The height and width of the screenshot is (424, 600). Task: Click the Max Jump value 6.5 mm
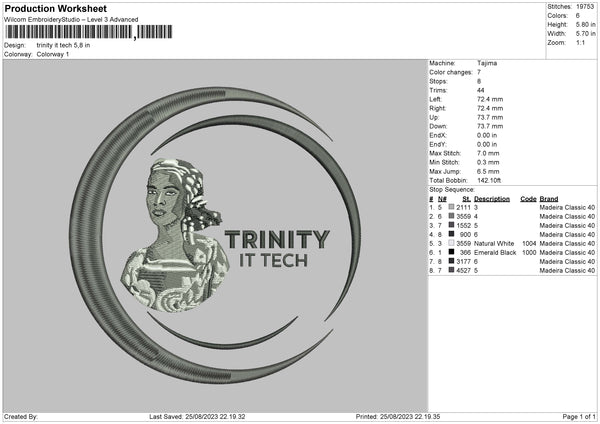coord(488,171)
